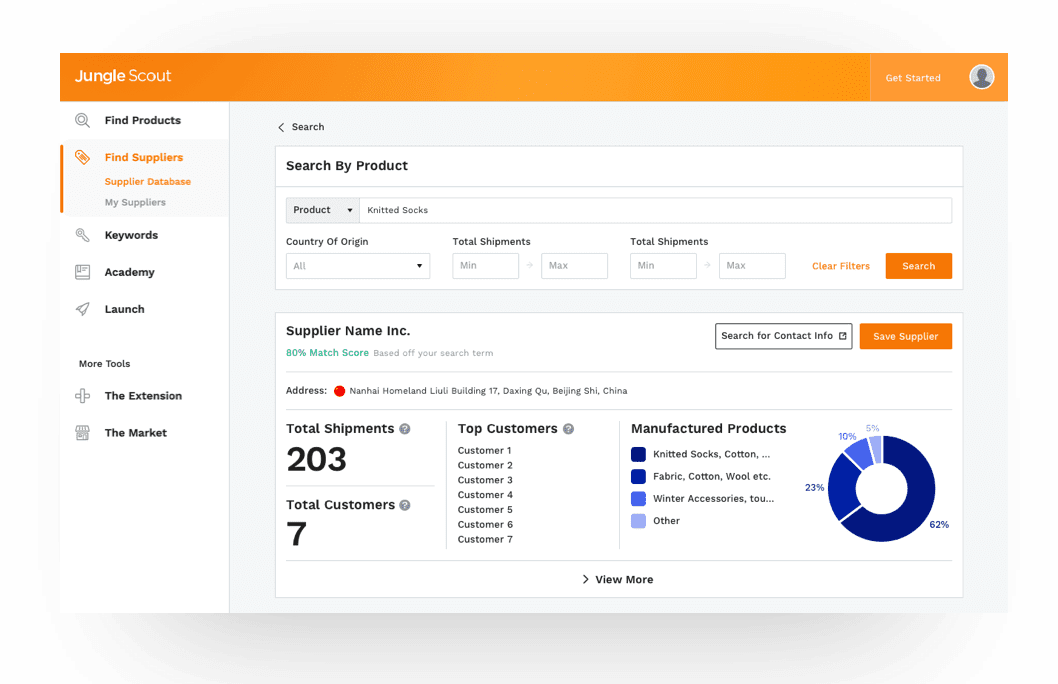This screenshot has height=684, width=1058.
Task: Click help icon beside Total Customers
Action: coord(405,505)
